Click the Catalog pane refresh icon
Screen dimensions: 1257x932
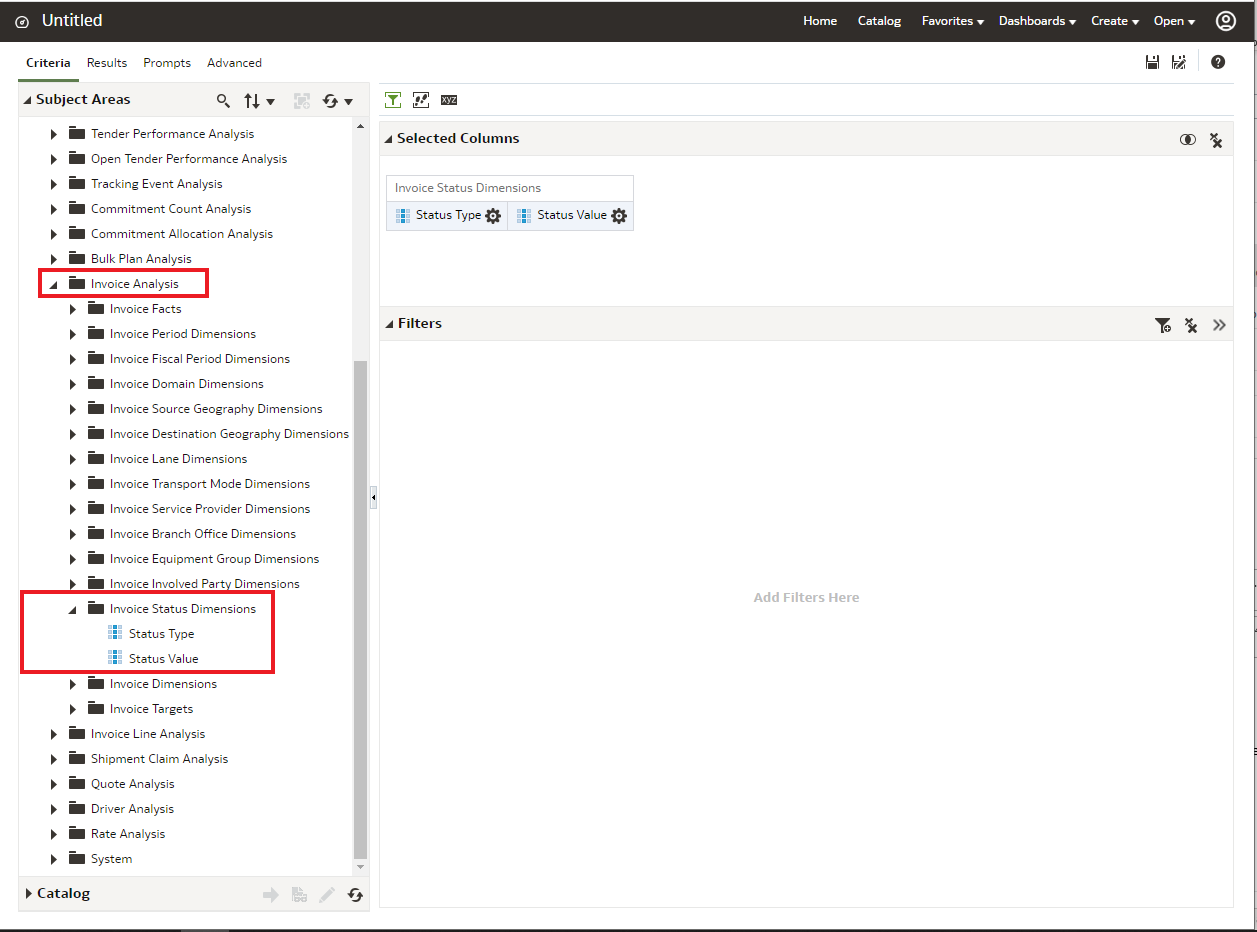click(x=355, y=895)
